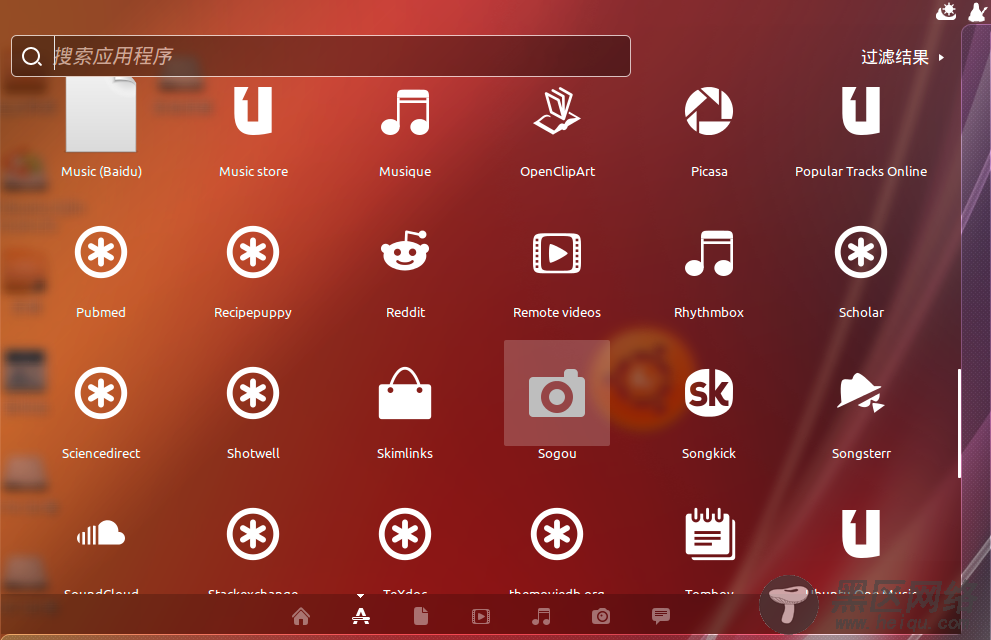Open the Songkick icon
Viewport: 991px width, 640px height.
[709, 393]
